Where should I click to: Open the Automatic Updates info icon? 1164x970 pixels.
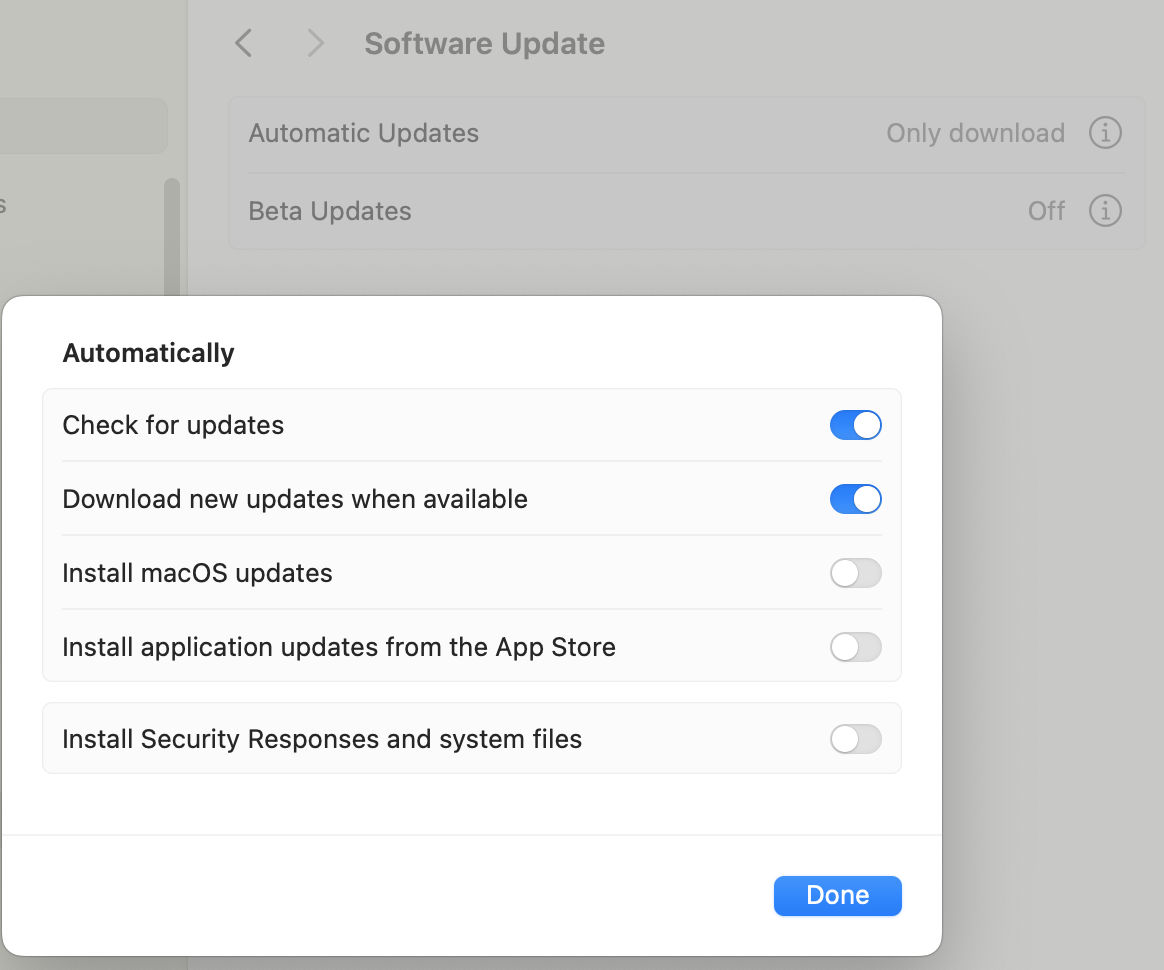click(x=1105, y=133)
